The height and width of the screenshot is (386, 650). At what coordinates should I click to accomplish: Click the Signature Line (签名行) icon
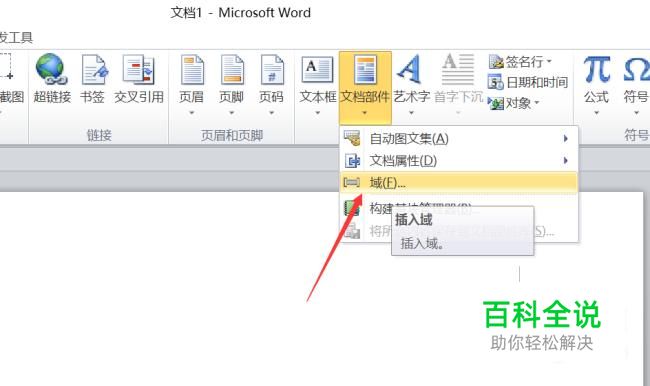(496, 62)
